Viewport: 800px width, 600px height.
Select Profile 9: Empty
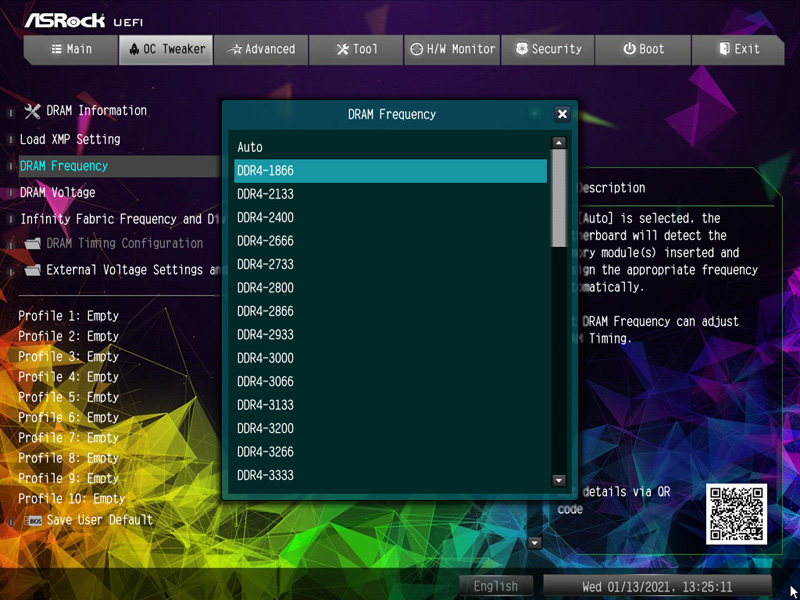(68, 479)
